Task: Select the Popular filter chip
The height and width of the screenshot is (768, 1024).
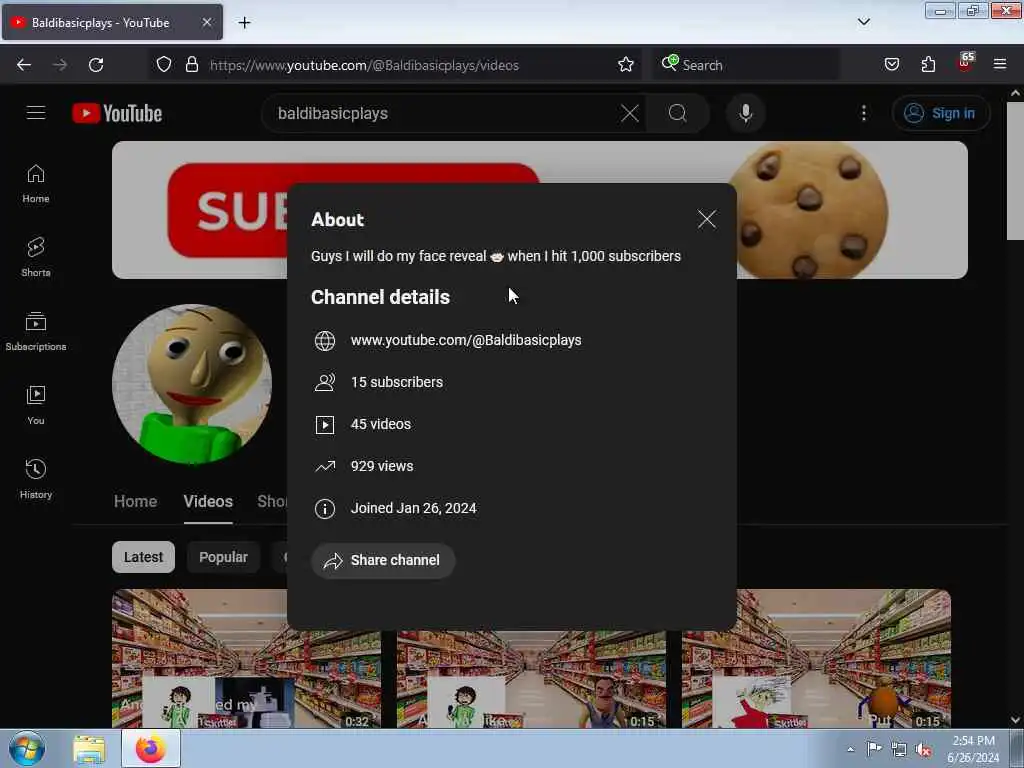Action: [x=223, y=557]
